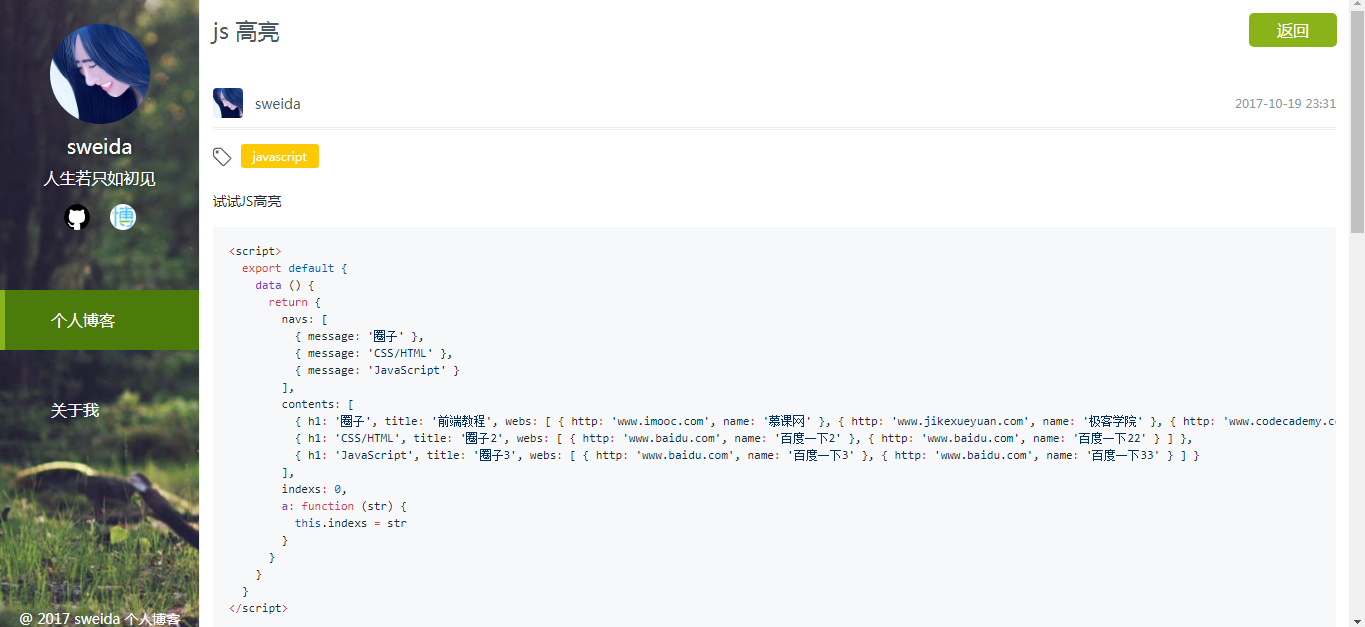Click the sweida author name in post header

point(278,104)
